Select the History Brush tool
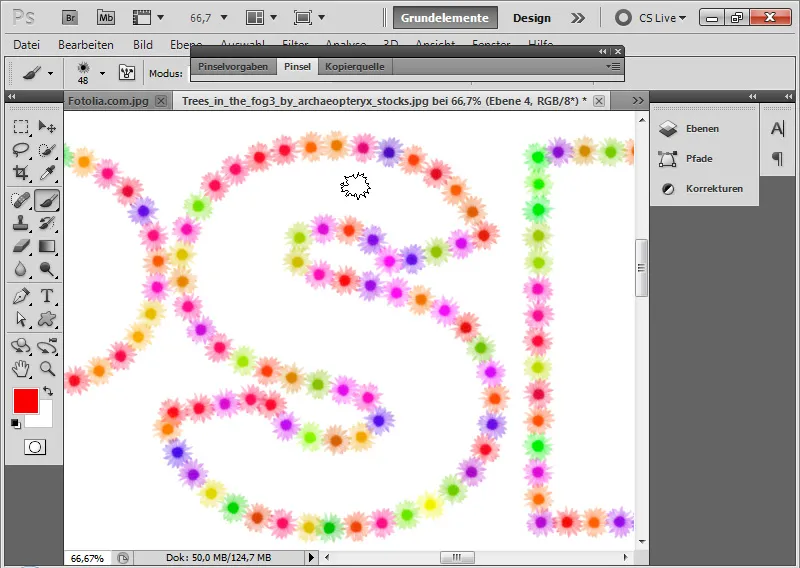 (47, 223)
